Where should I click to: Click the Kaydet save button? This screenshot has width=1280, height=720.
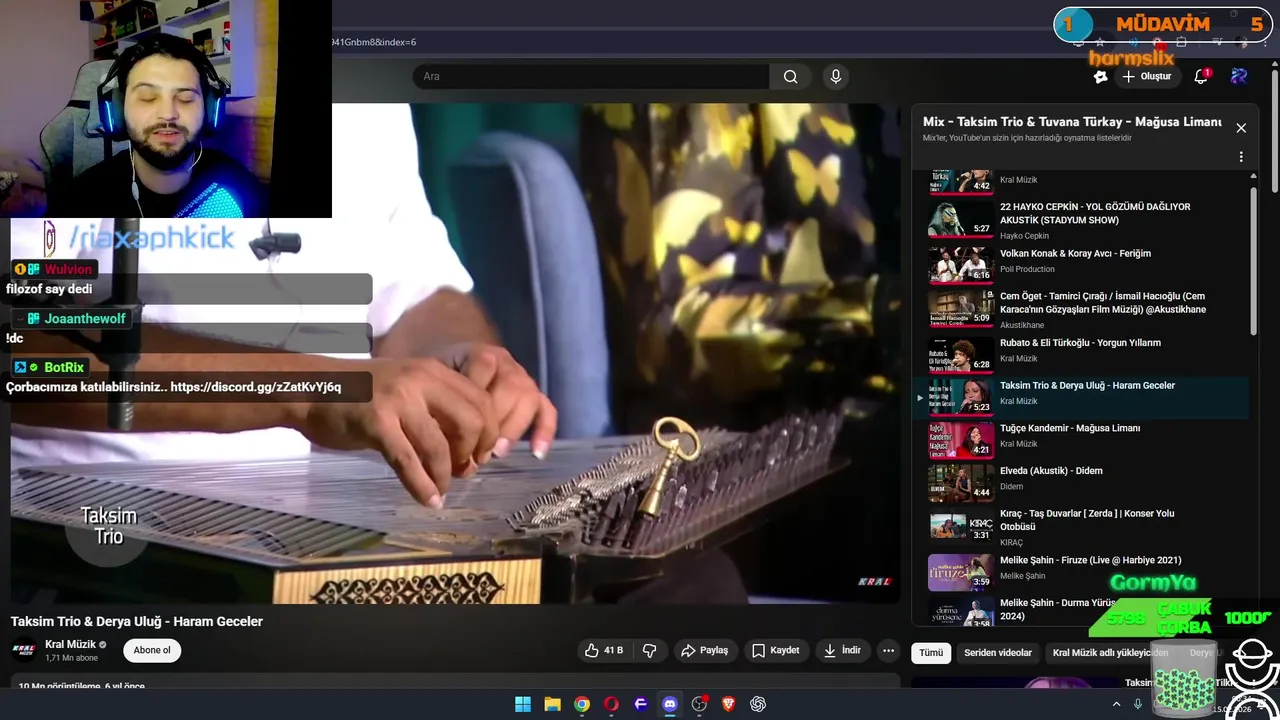pyautogui.click(x=776, y=650)
